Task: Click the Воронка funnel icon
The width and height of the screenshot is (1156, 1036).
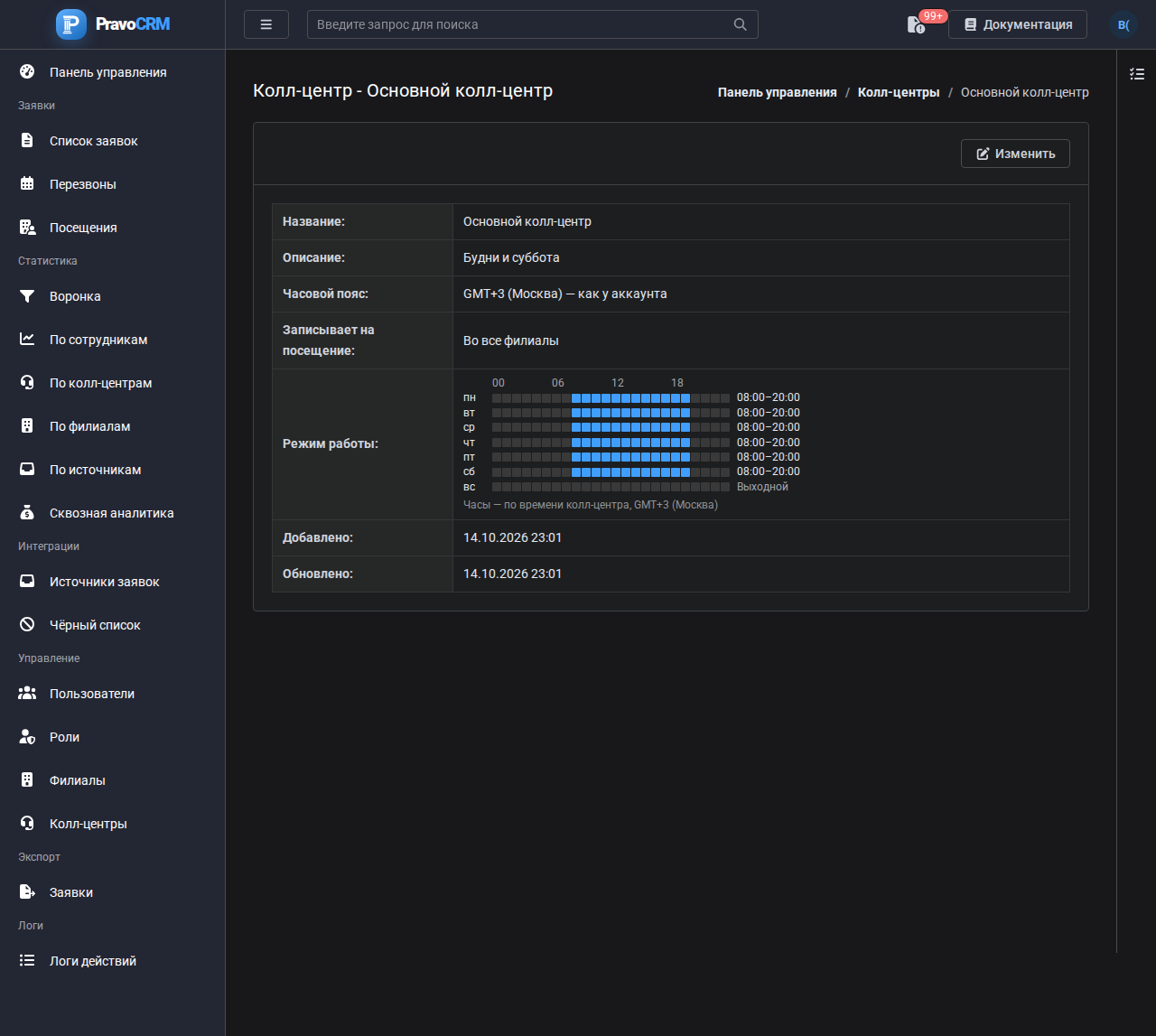Action: (x=27, y=296)
